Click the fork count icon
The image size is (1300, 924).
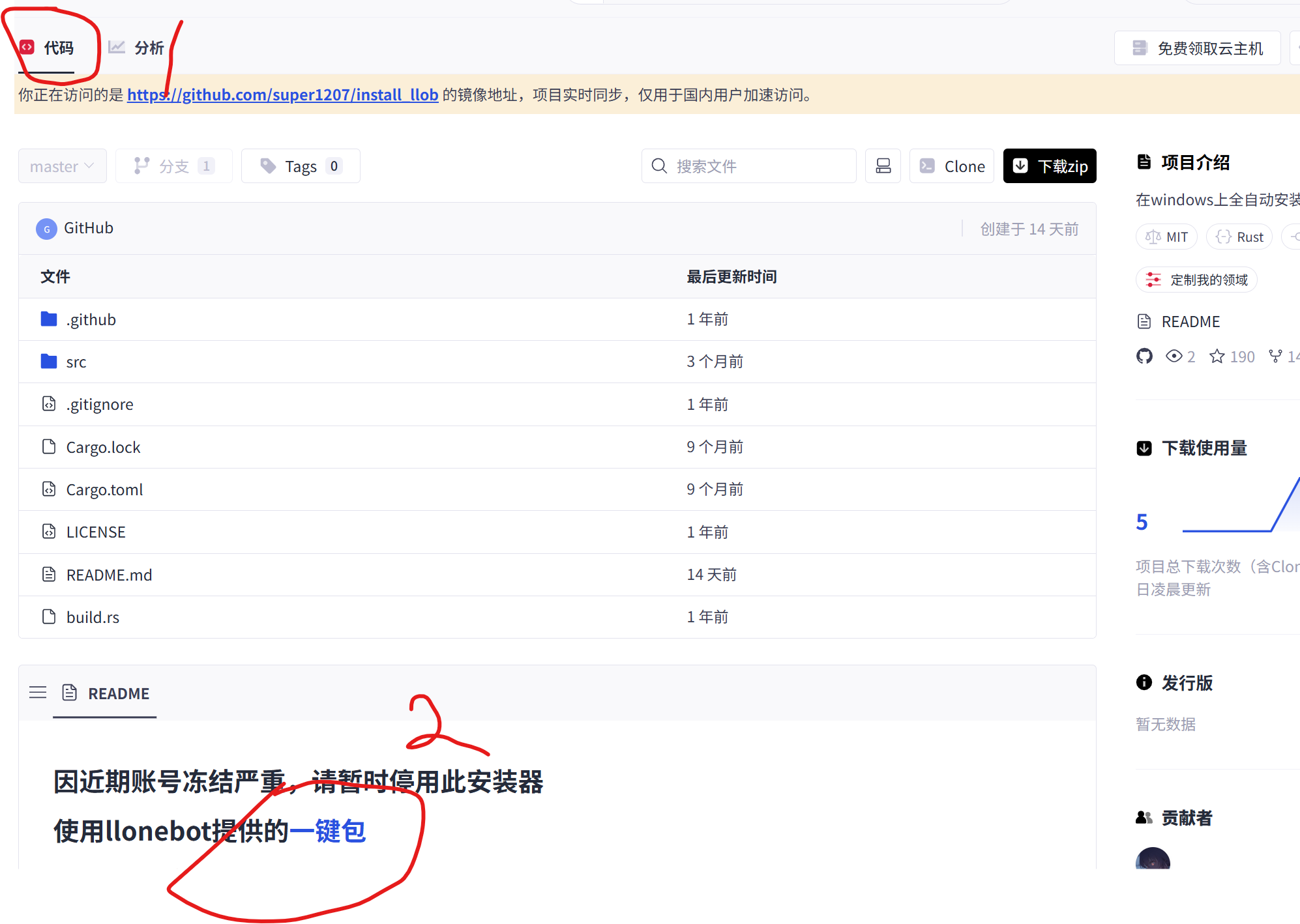(x=1275, y=356)
